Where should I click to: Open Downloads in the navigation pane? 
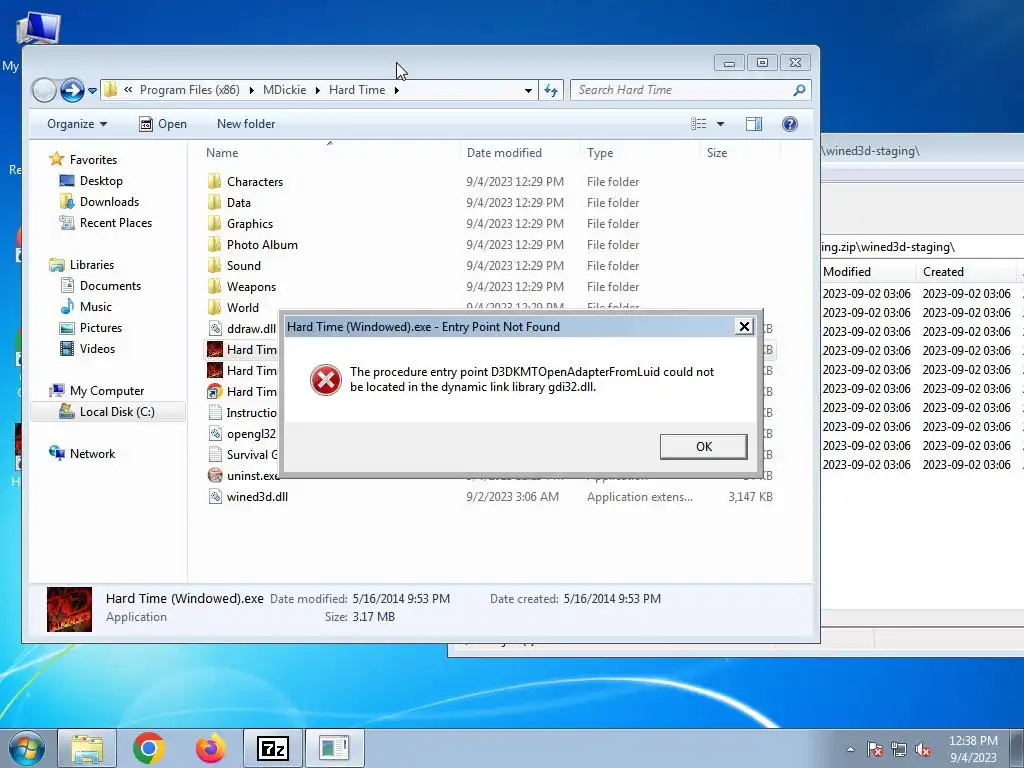point(109,201)
